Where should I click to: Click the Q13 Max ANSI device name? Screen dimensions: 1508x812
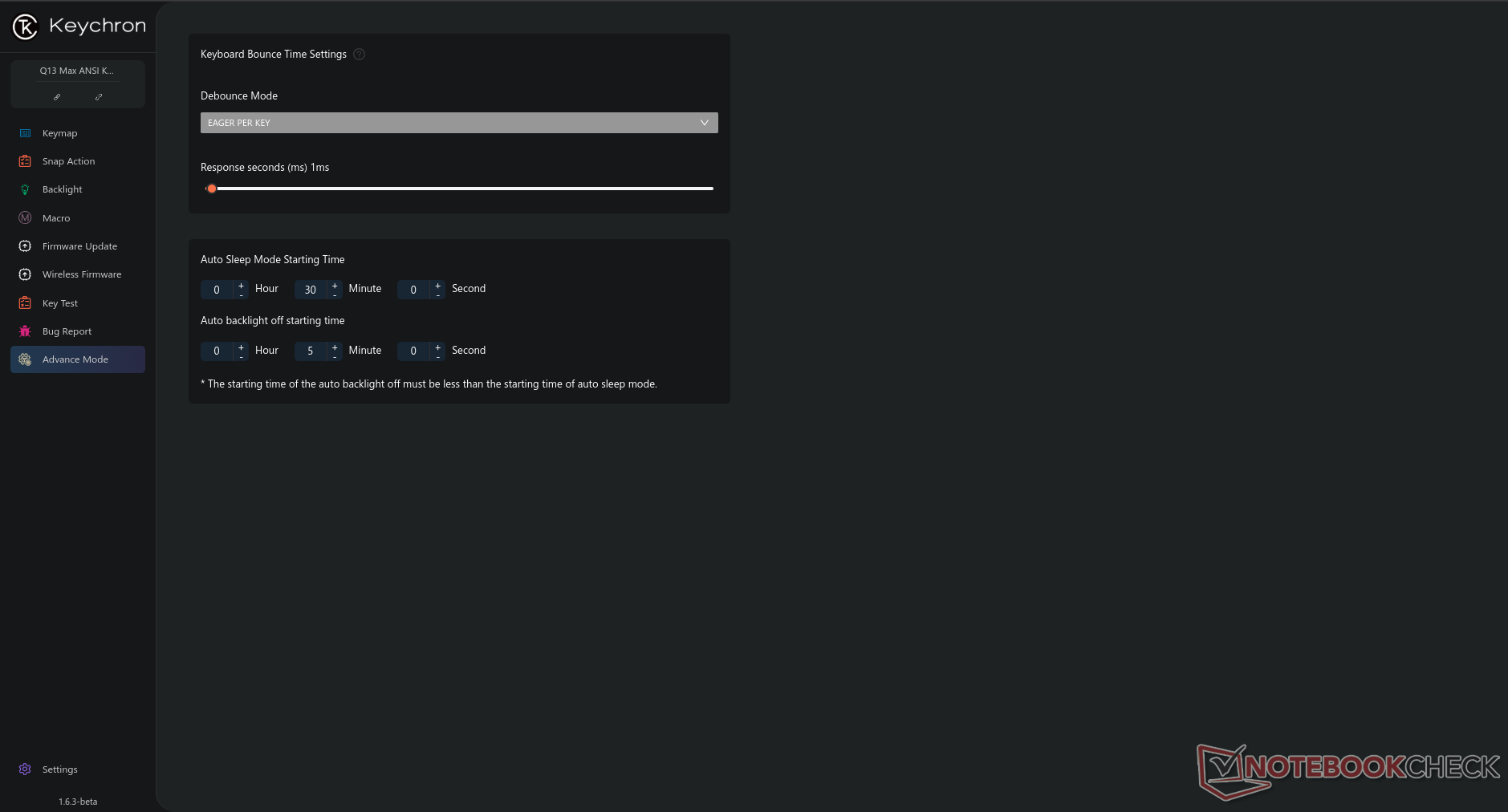(x=77, y=71)
